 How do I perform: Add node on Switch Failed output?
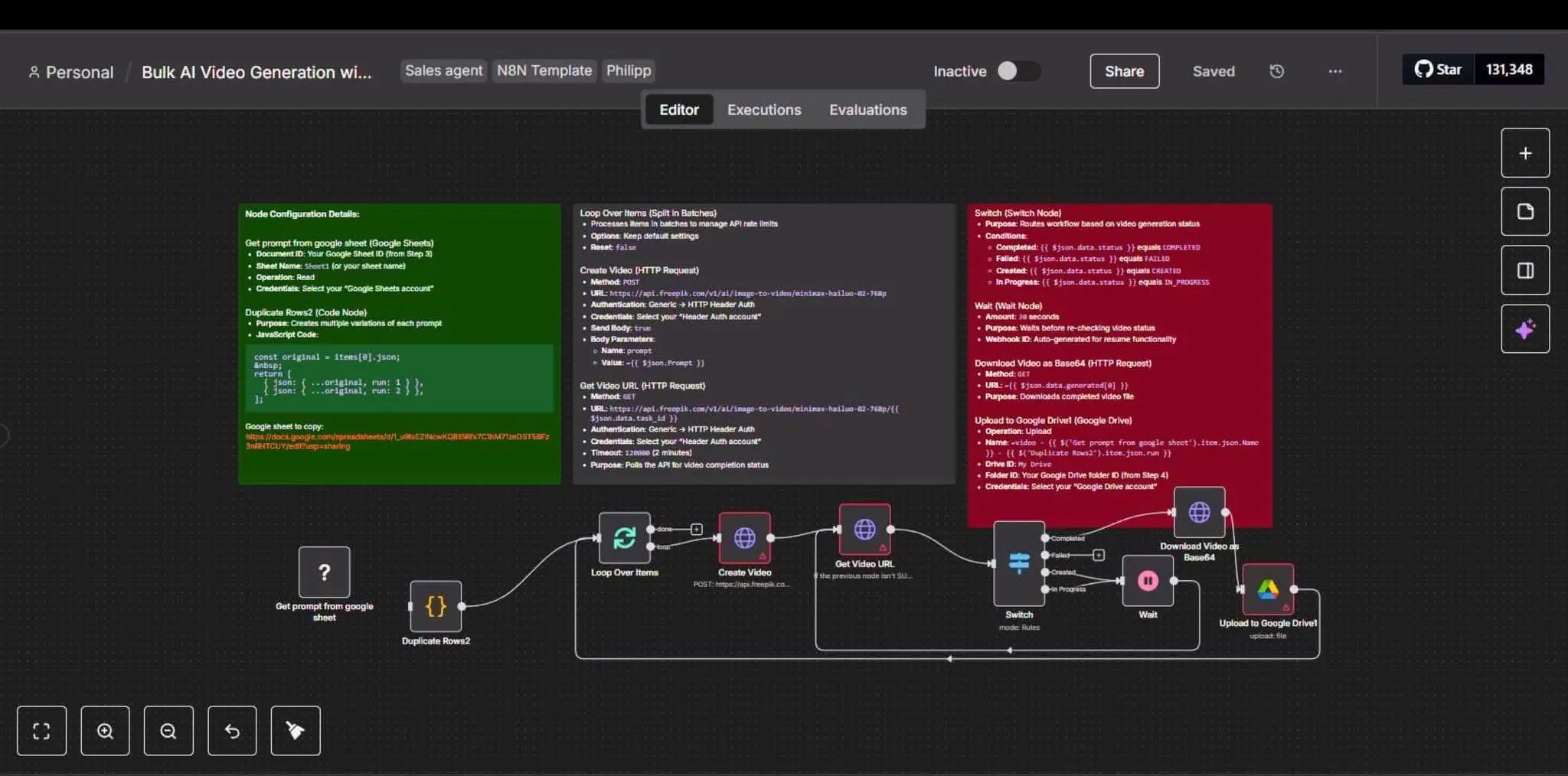coord(1099,555)
